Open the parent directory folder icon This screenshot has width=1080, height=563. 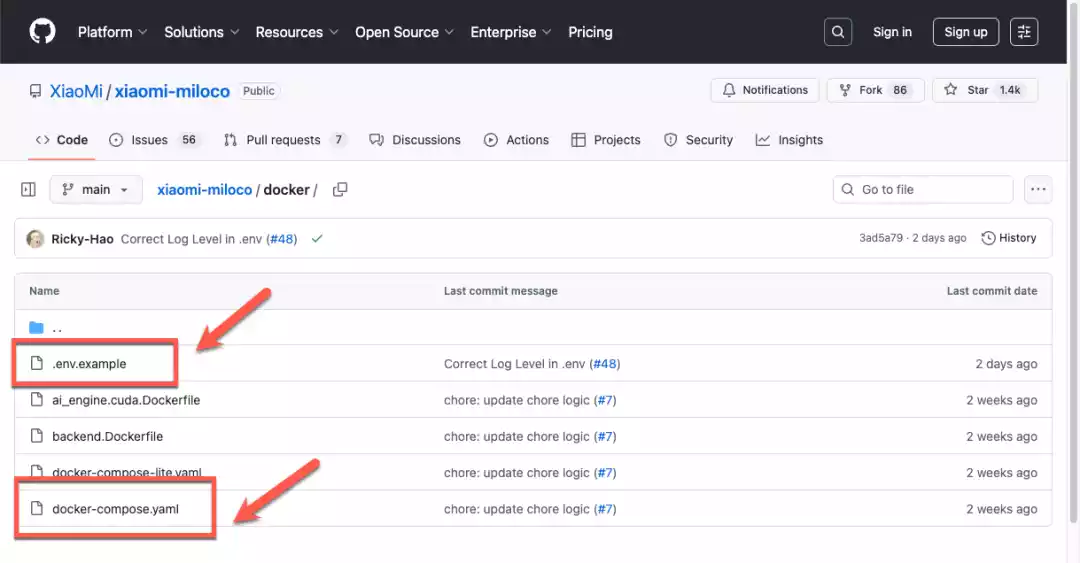point(37,328)
